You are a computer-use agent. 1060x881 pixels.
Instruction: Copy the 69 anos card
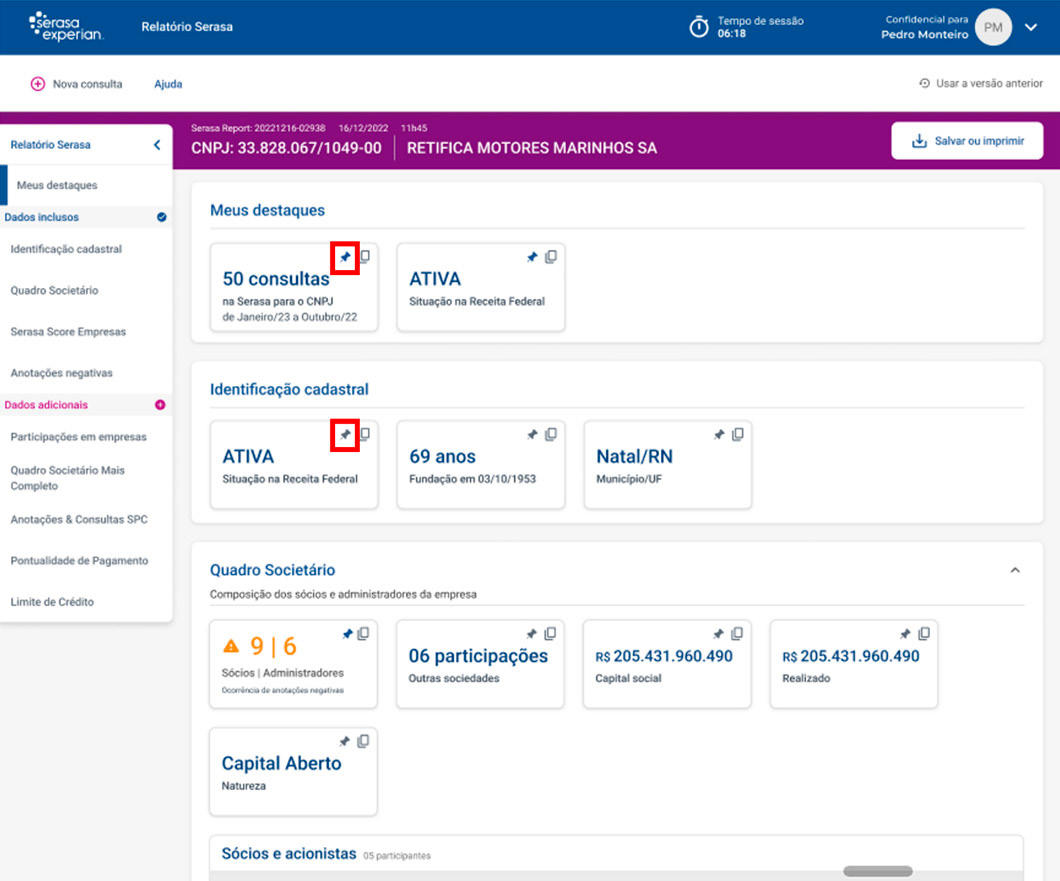point(551,434)
